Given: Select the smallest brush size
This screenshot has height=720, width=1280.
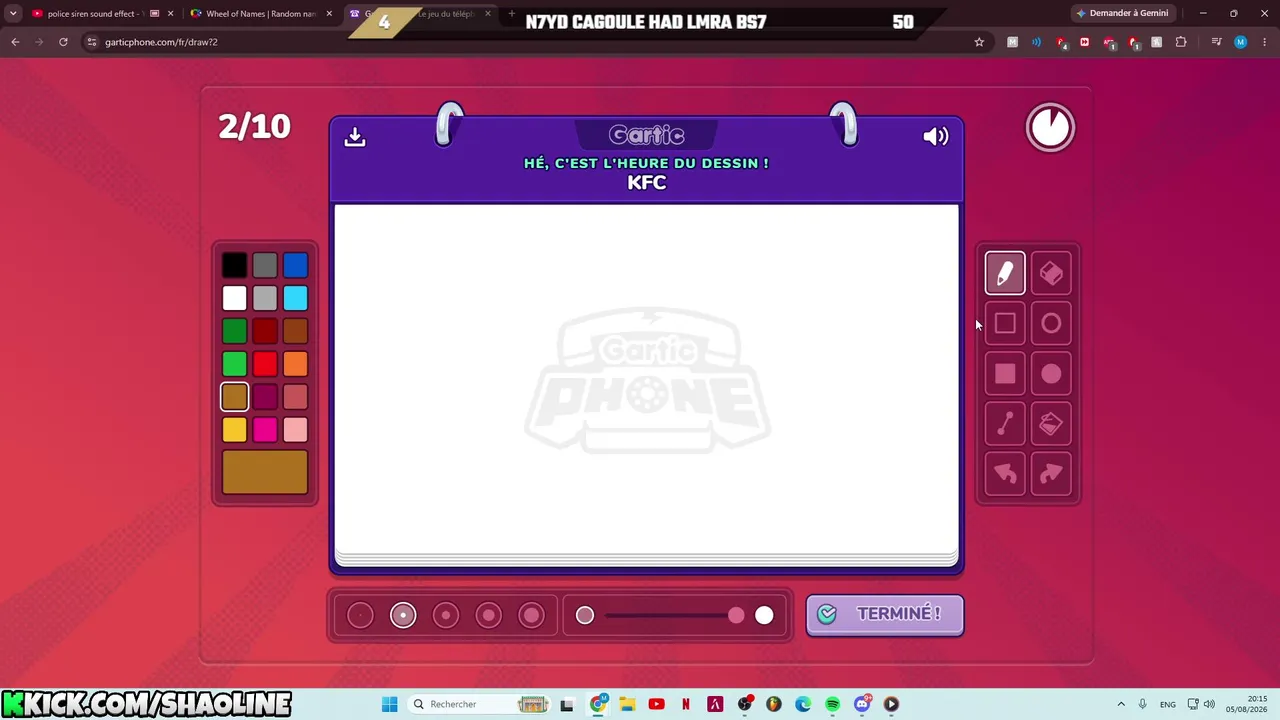Looking at the screenshot, I should [360, 615].
